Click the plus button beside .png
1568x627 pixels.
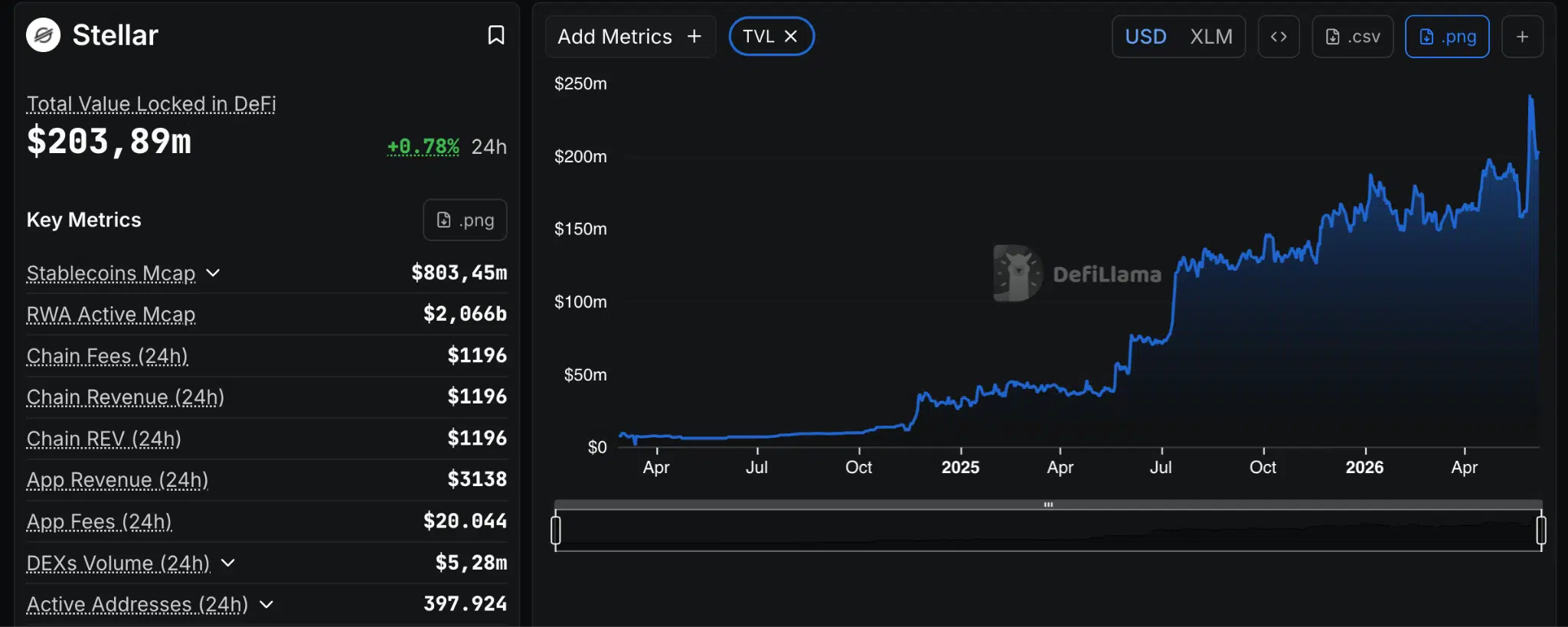pyautogui.click(x=1523, y=37)
